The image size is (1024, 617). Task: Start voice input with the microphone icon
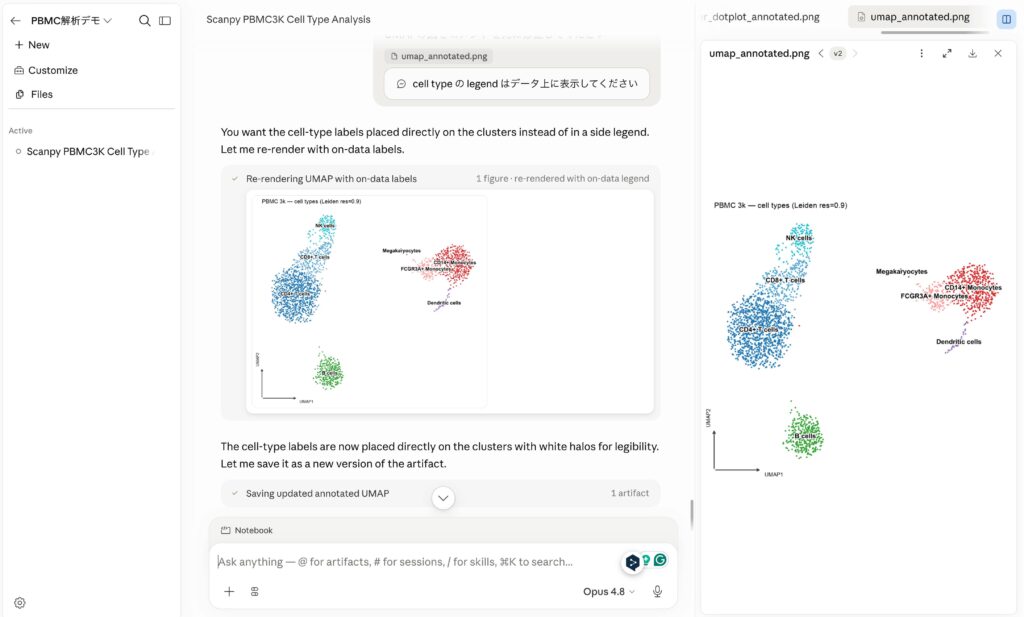pos(658,591)
